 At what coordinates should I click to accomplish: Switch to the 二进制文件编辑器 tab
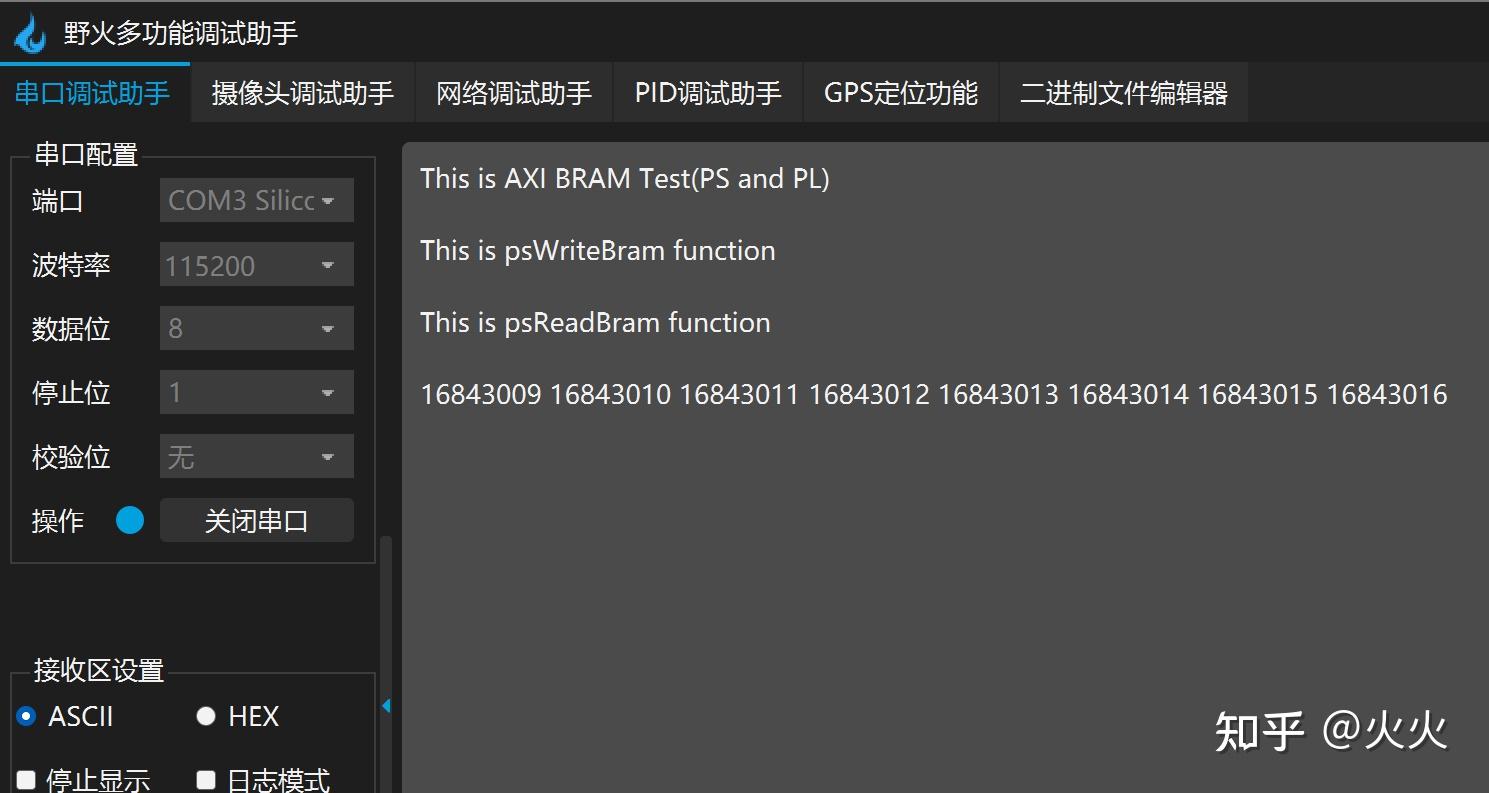[x=1123, y=91]
